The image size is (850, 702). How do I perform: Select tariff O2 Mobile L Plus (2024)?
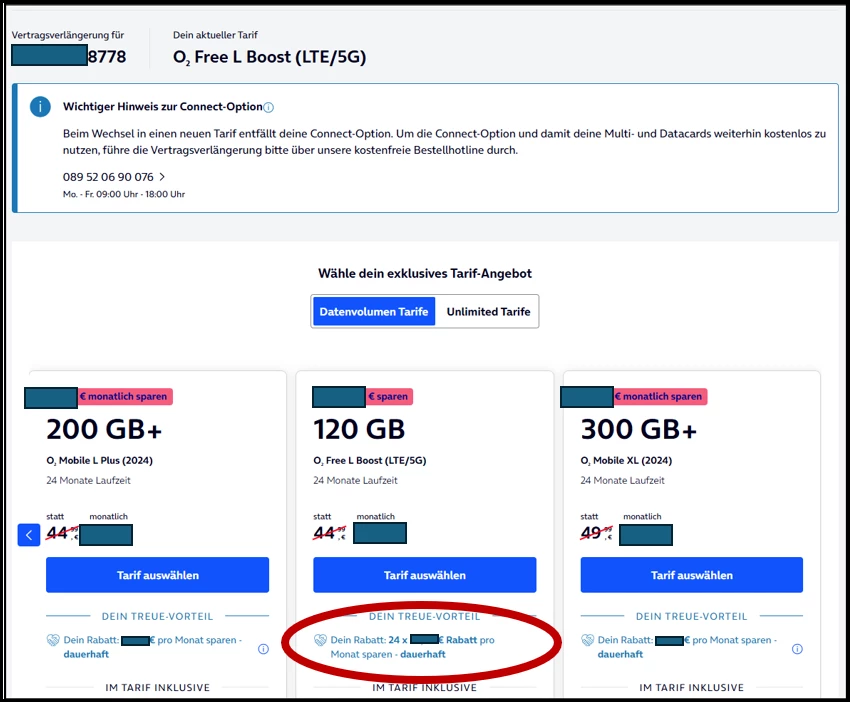(157, 575)
